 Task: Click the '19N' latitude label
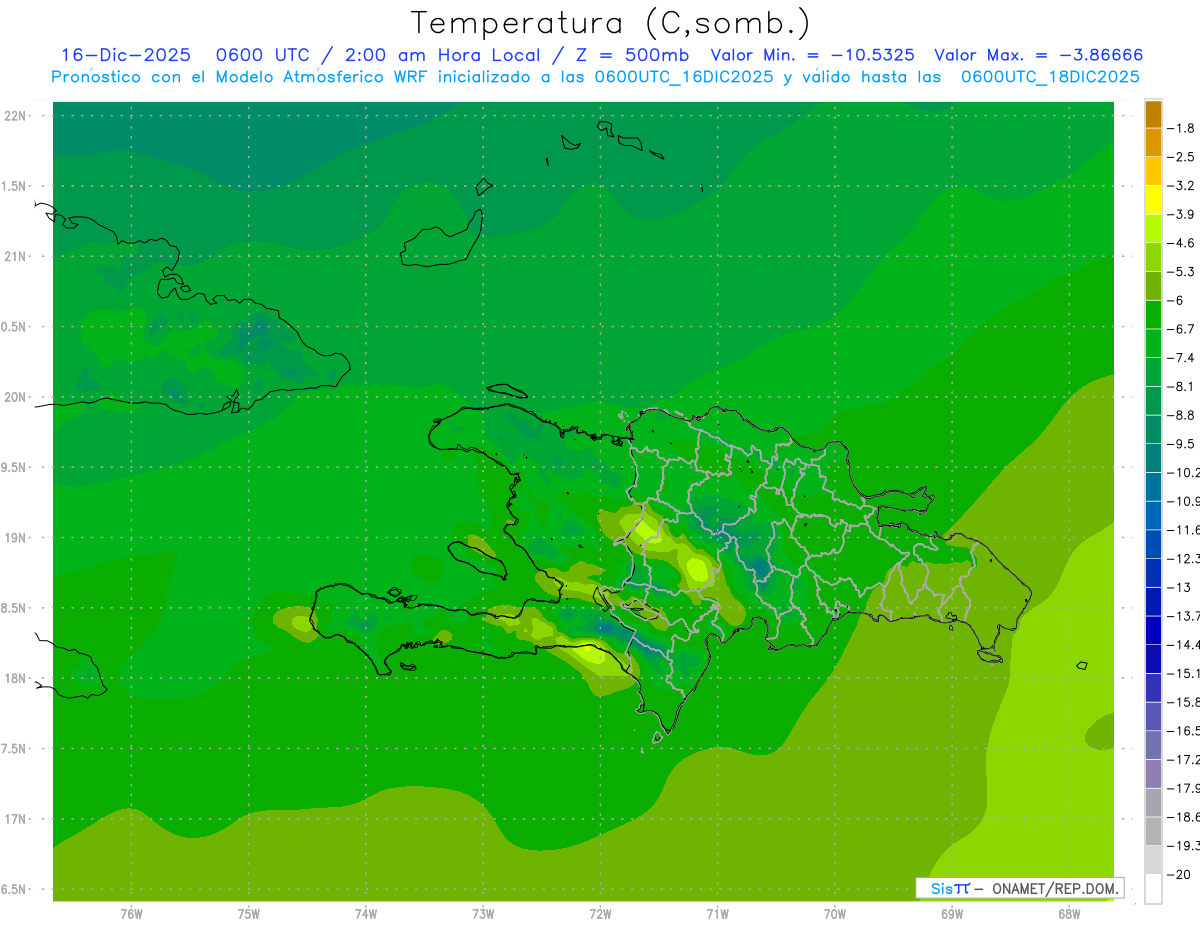point(16,538)
